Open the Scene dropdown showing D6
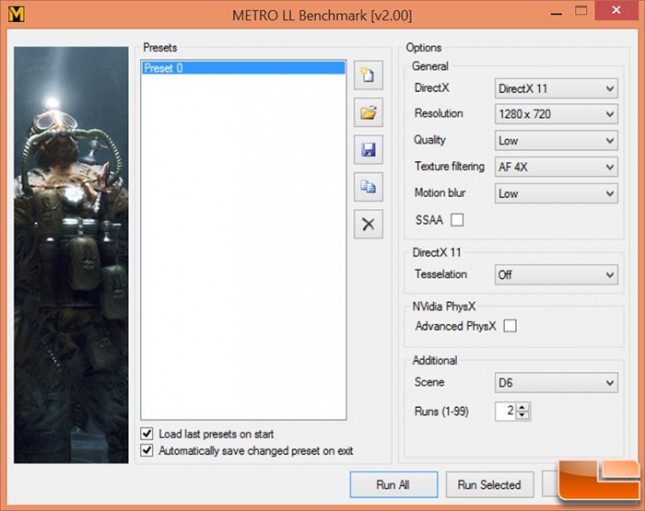The width and height of the screenshot is (645, 511). tap(556, 383)
